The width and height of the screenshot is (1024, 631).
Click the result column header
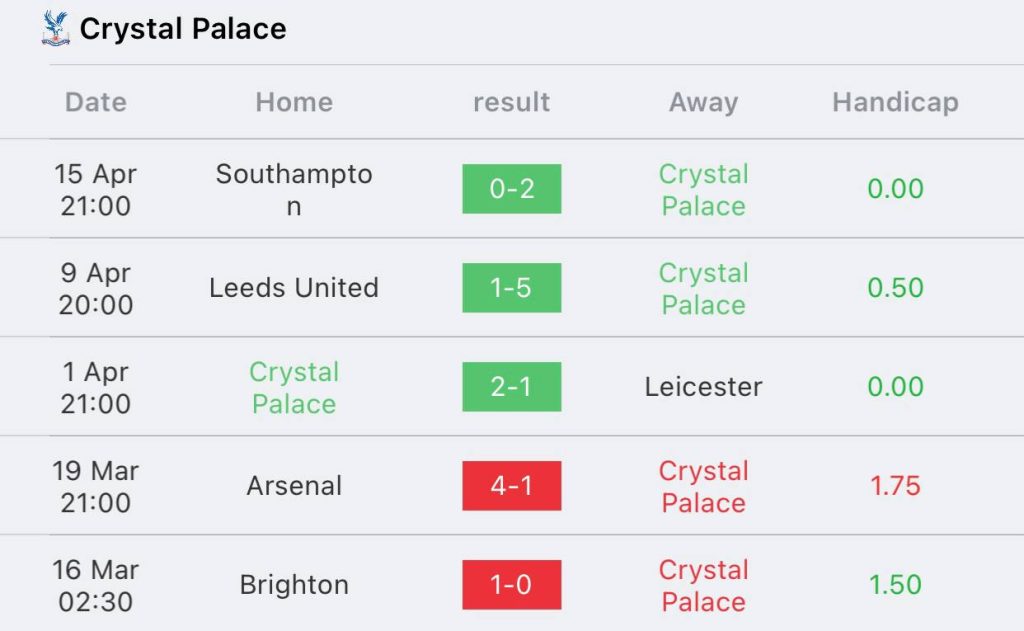[x=511, y=102]
